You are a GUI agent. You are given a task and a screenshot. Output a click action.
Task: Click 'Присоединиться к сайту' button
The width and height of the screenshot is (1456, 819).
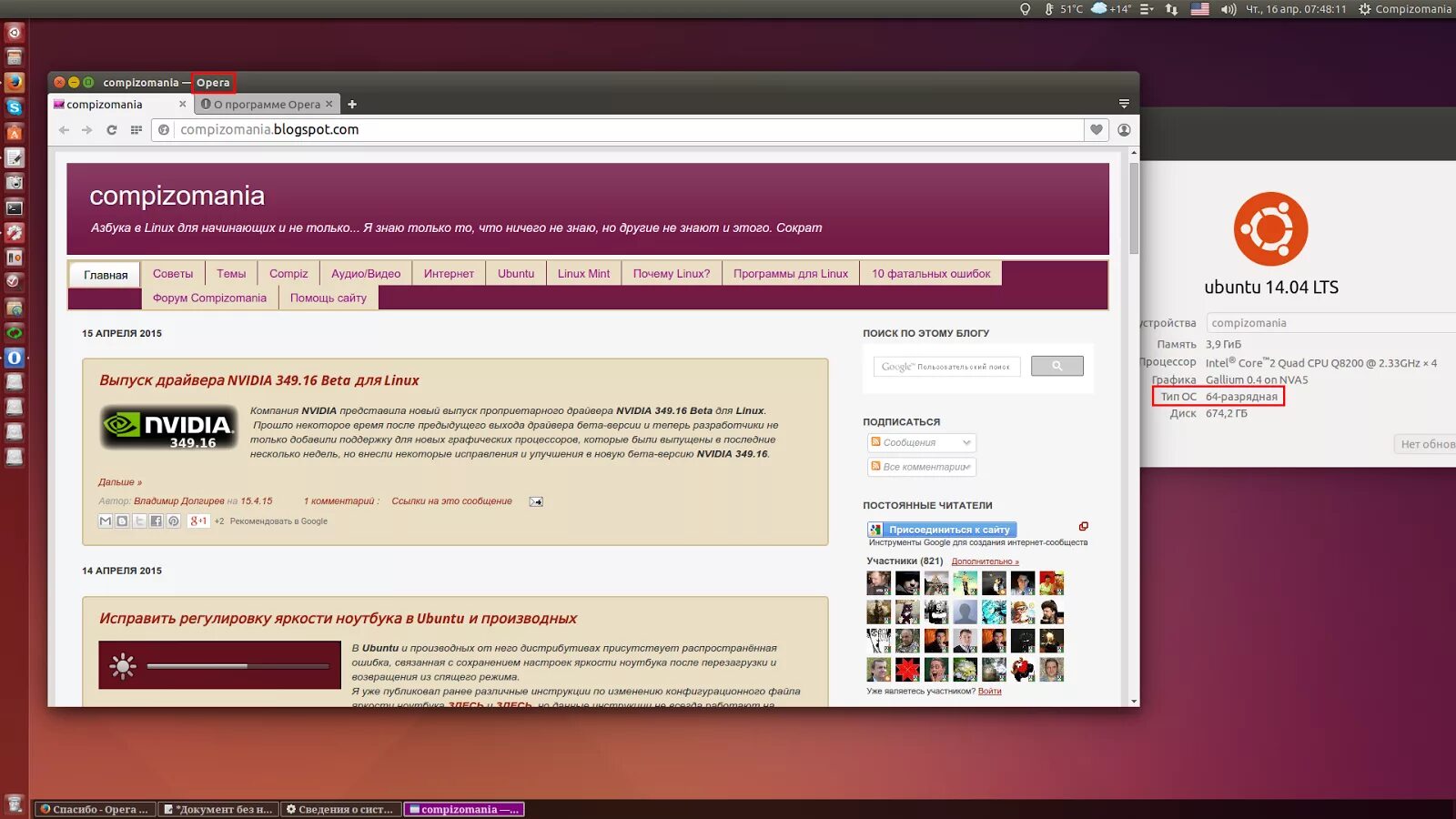(942, 530)
